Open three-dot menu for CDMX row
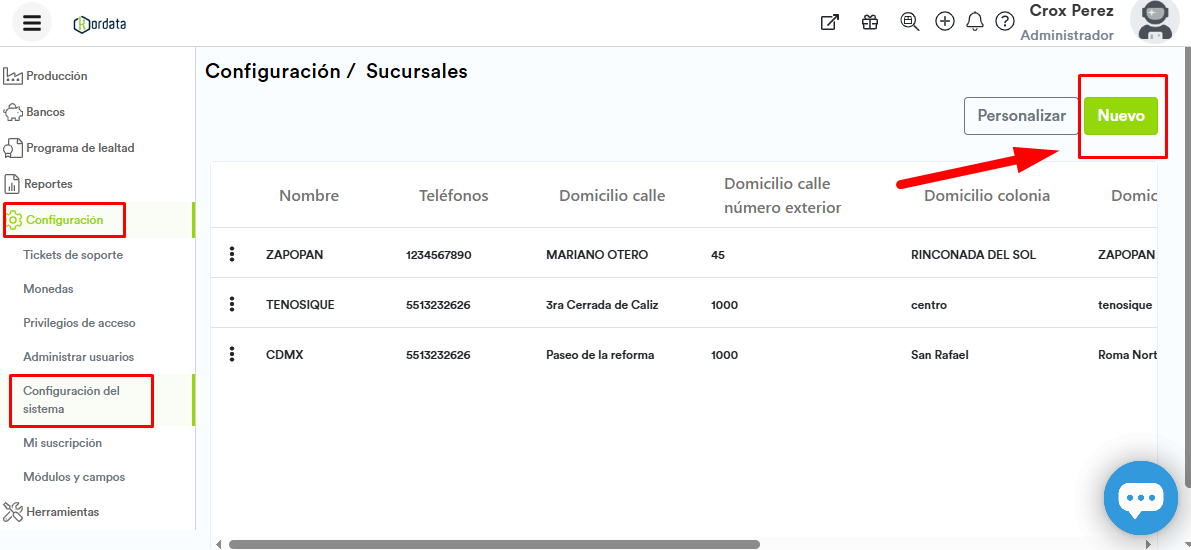This screenshot has width=1191, height=550. pyautogui.click(x=232, y=354)
